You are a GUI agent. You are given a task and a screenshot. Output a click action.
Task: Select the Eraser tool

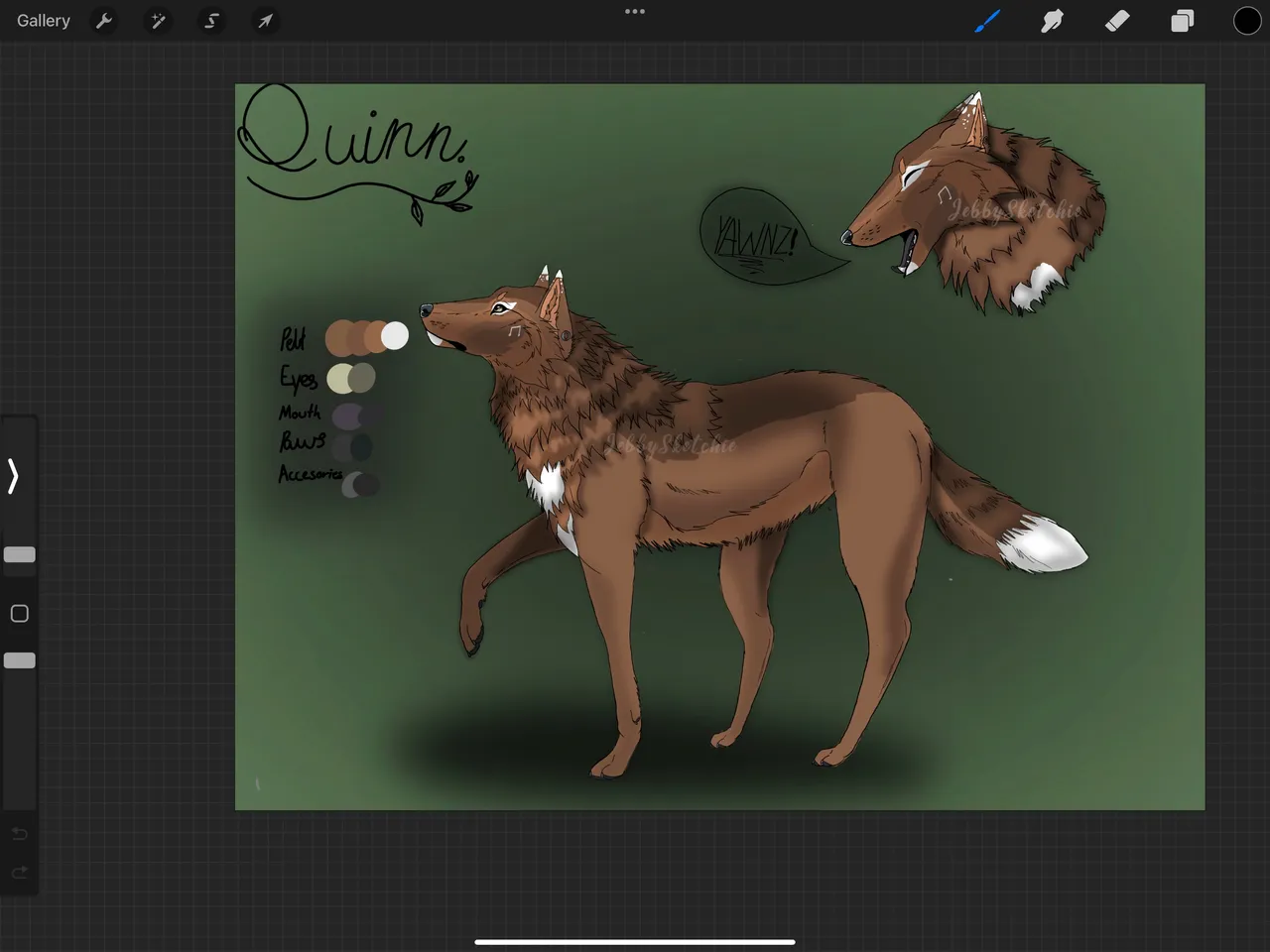coord(1117,21)
